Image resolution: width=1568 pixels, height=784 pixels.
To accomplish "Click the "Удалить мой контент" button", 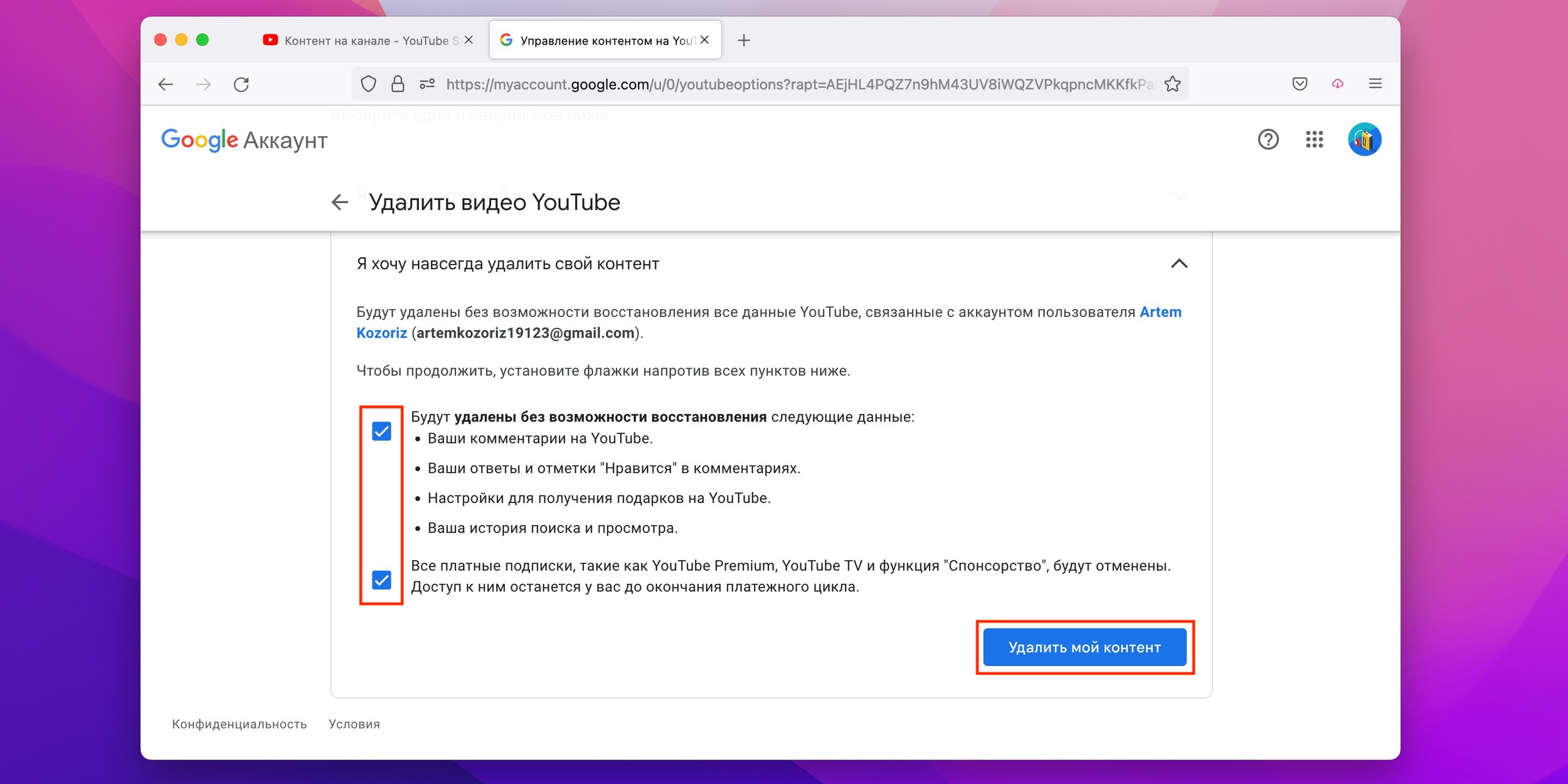I will click(x=1084, y=647).
